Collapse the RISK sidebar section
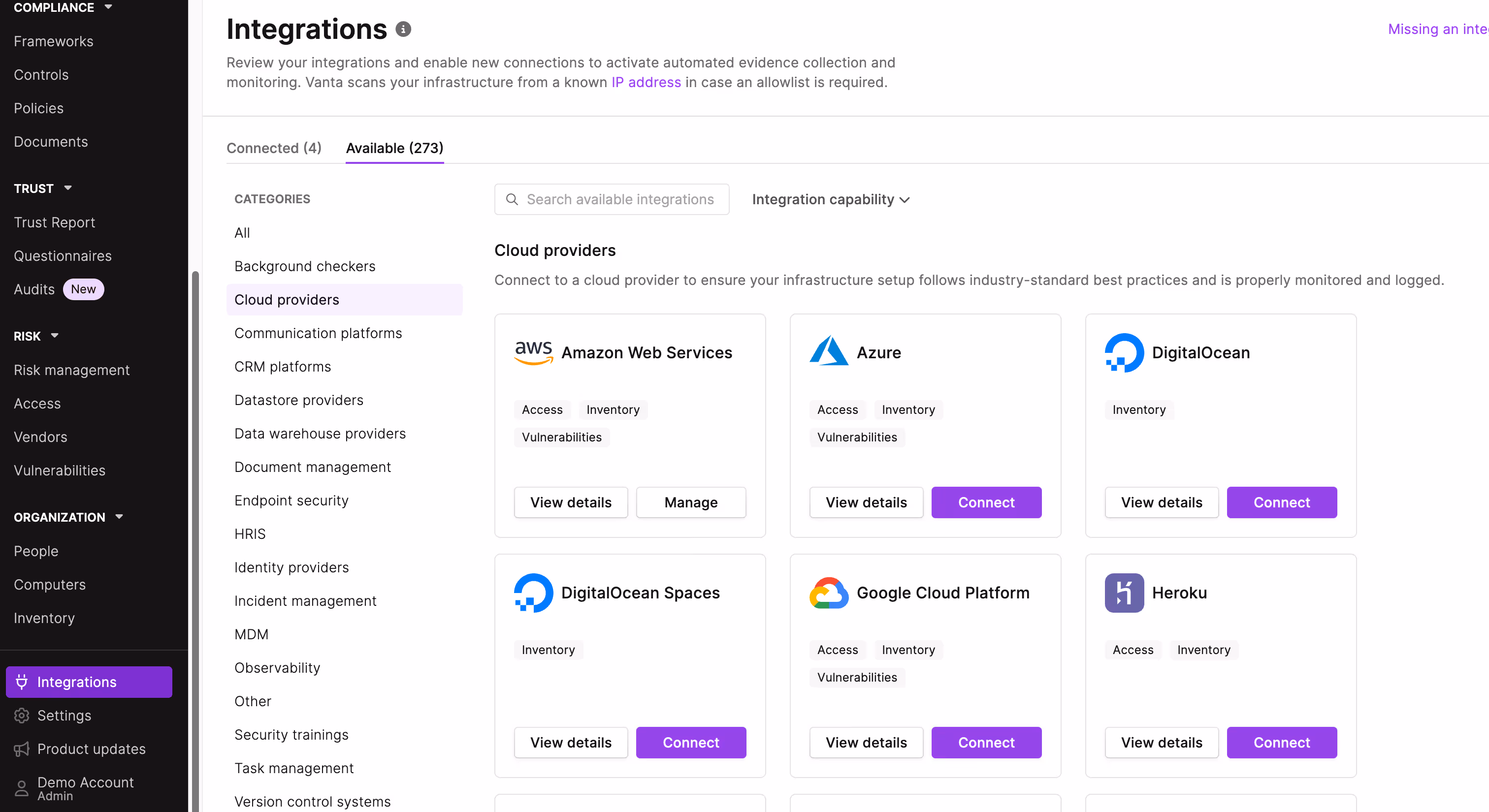The image size is (1489, 812). click(54, 336)
